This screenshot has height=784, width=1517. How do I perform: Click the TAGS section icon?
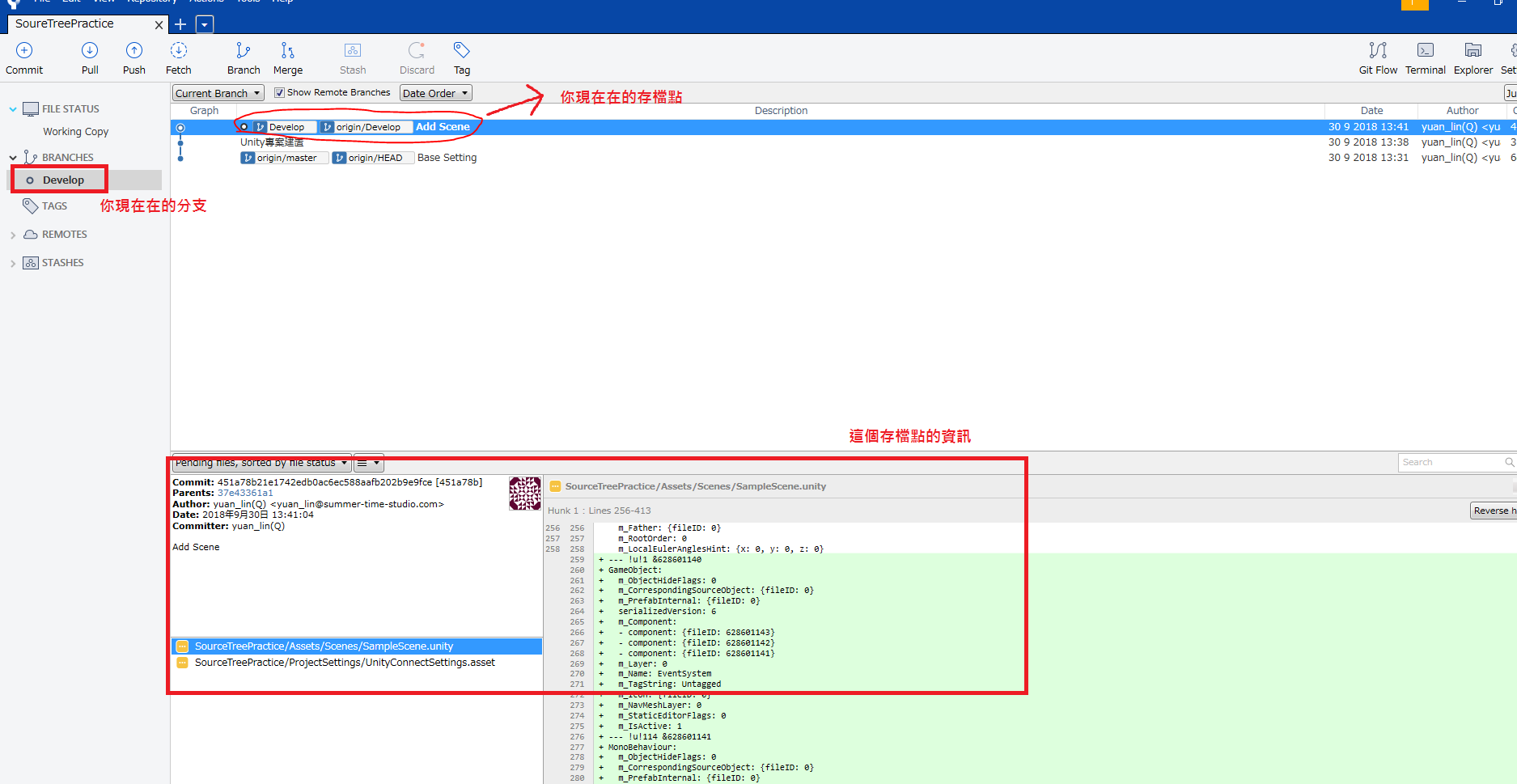pyautogui.click(x=31, y=206)
